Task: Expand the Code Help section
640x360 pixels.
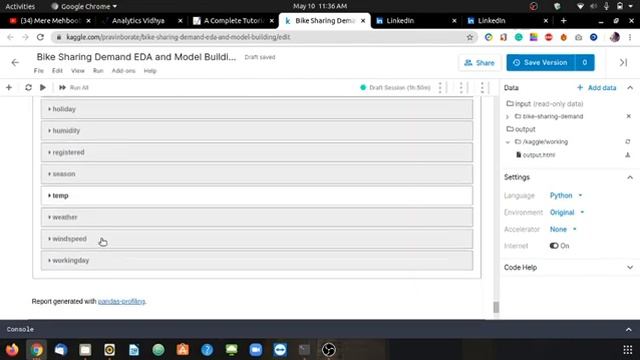Action: tap(630, 267)
